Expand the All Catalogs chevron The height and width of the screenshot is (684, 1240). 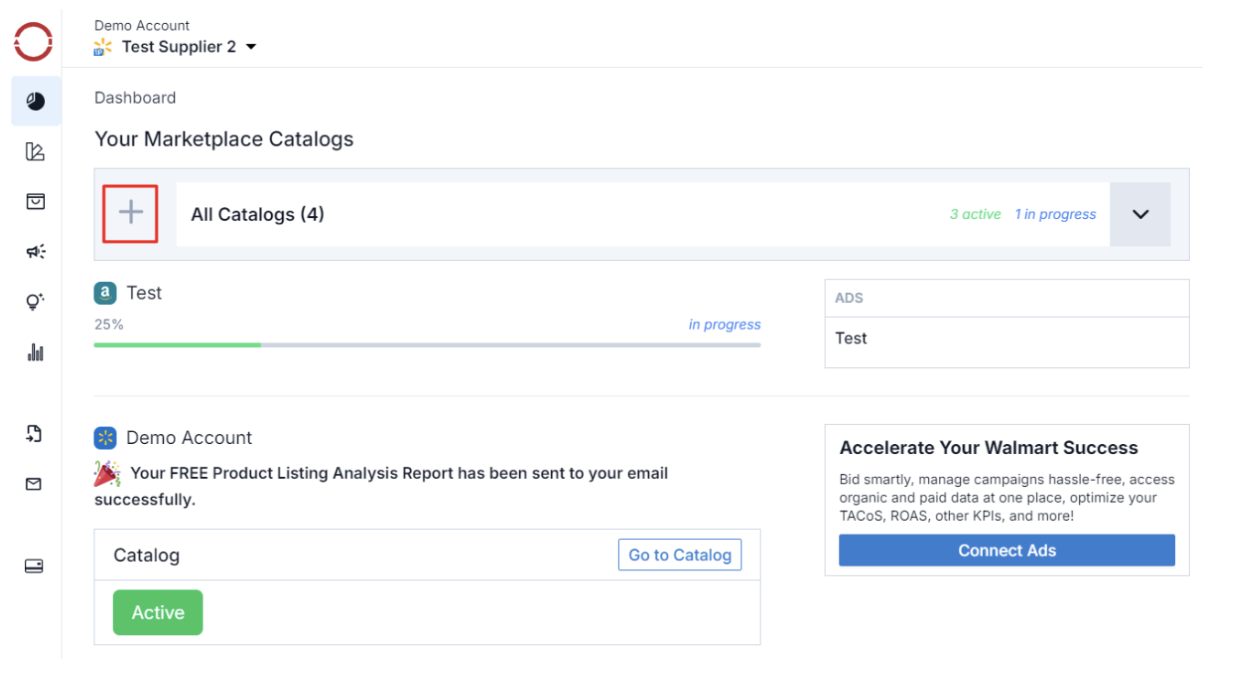click(x=1140, y=214)
